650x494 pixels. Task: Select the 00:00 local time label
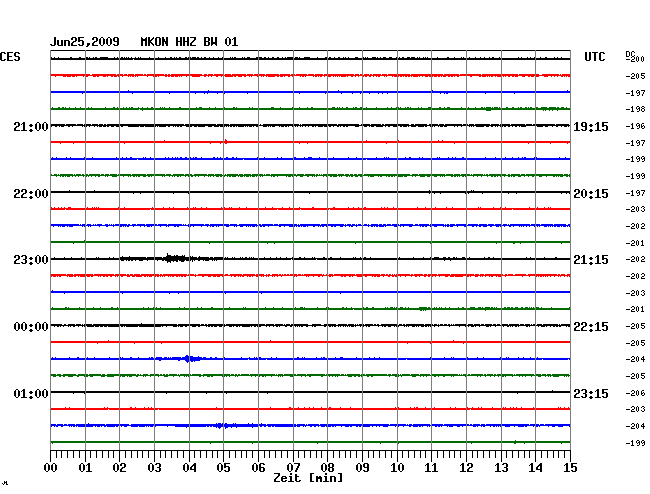(31, 327)
